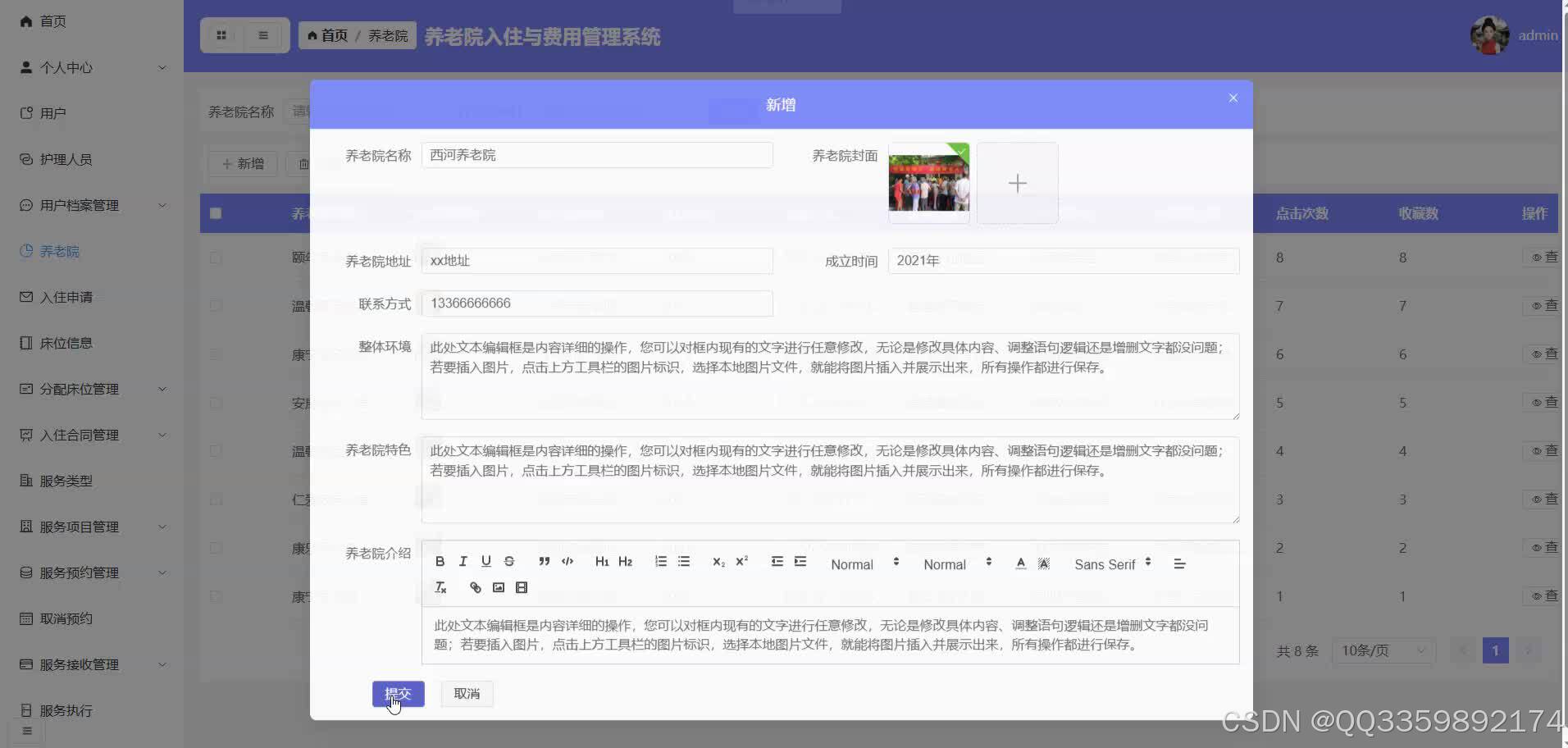Apply Heading 2 with the H2 icon
The height and width of the screenshot is (748, 1568).
tap(626, 562)
